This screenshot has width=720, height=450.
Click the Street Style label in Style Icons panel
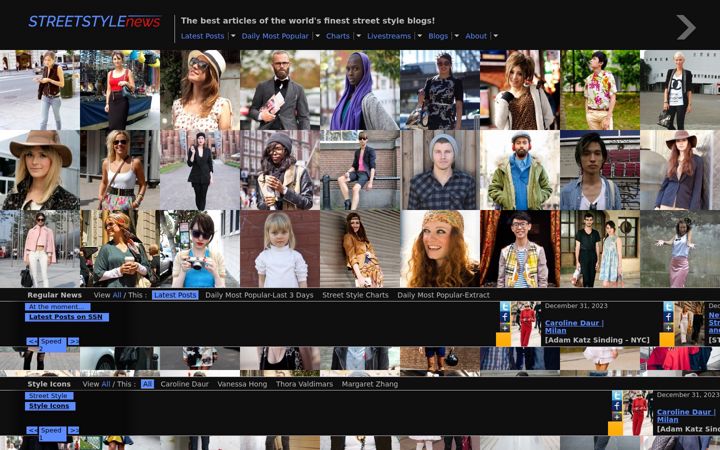click(49, 396)
